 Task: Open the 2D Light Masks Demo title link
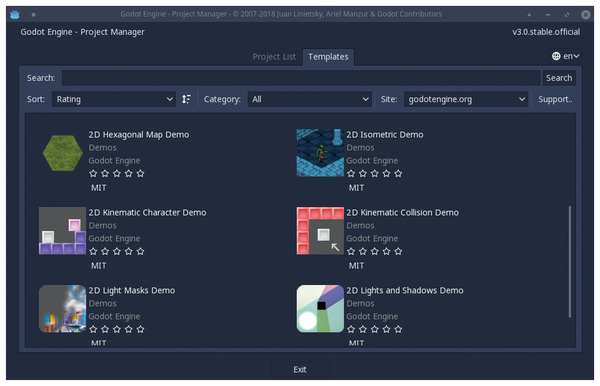(x=132, y=291)
